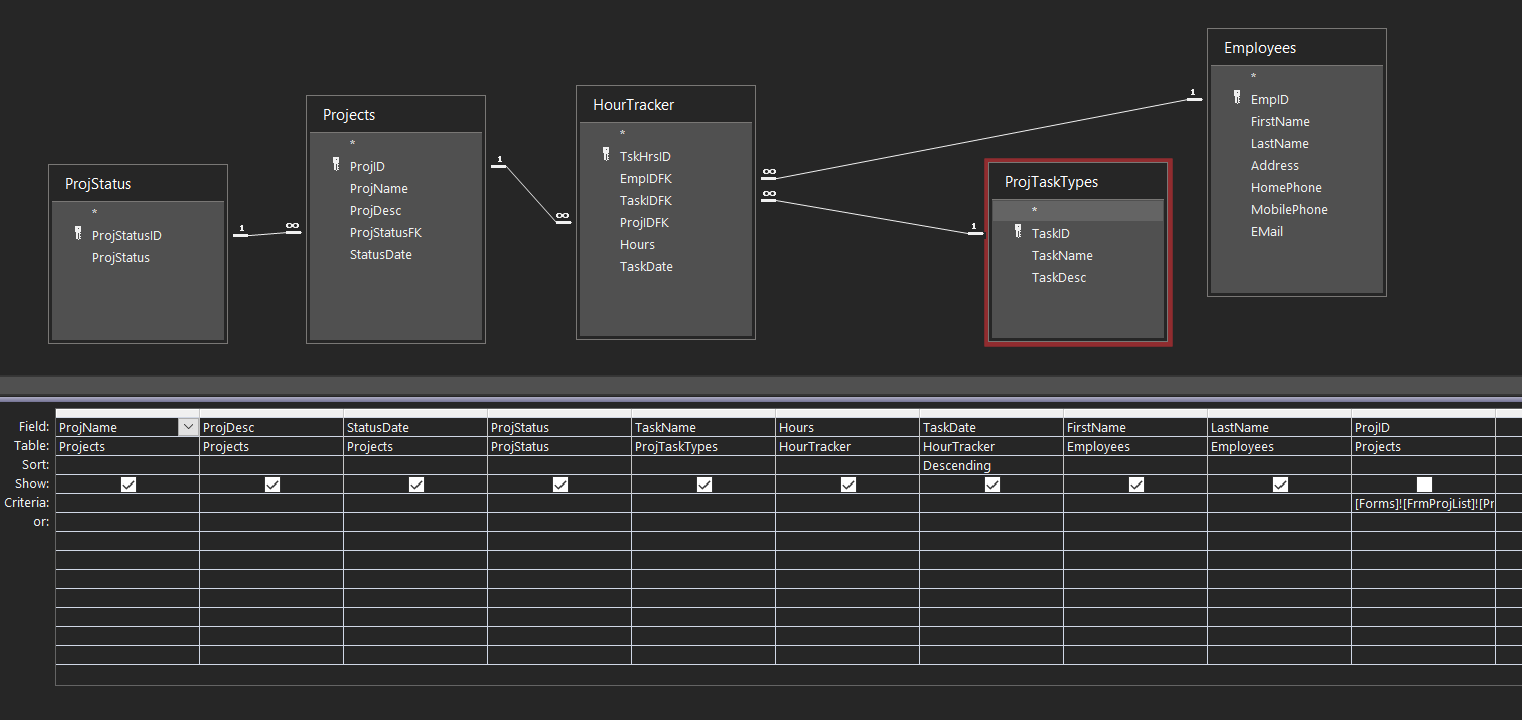This screenshot has height=720, width=1522.
Task: Select ProjDesc field in Projects table list
Action: click(376, 211)
